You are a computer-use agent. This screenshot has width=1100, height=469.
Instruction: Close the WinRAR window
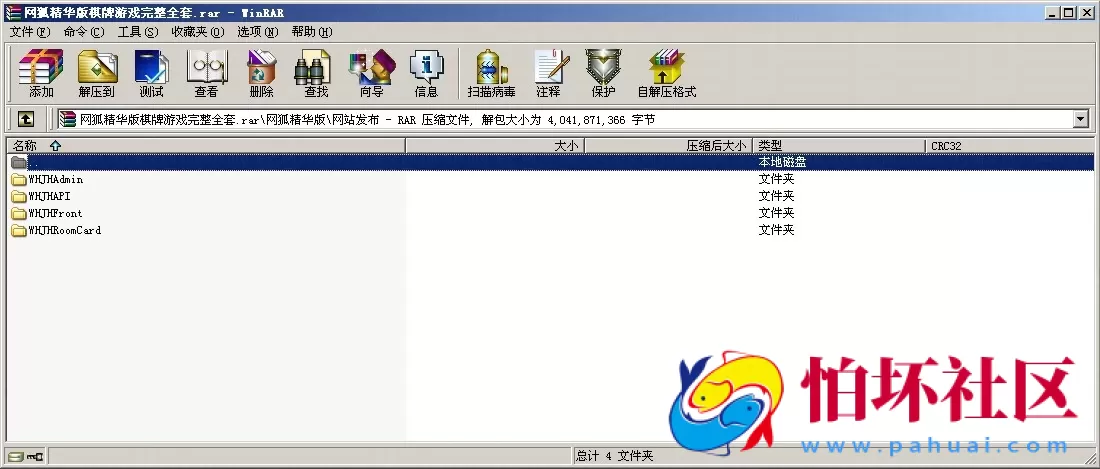(1086, 12)
